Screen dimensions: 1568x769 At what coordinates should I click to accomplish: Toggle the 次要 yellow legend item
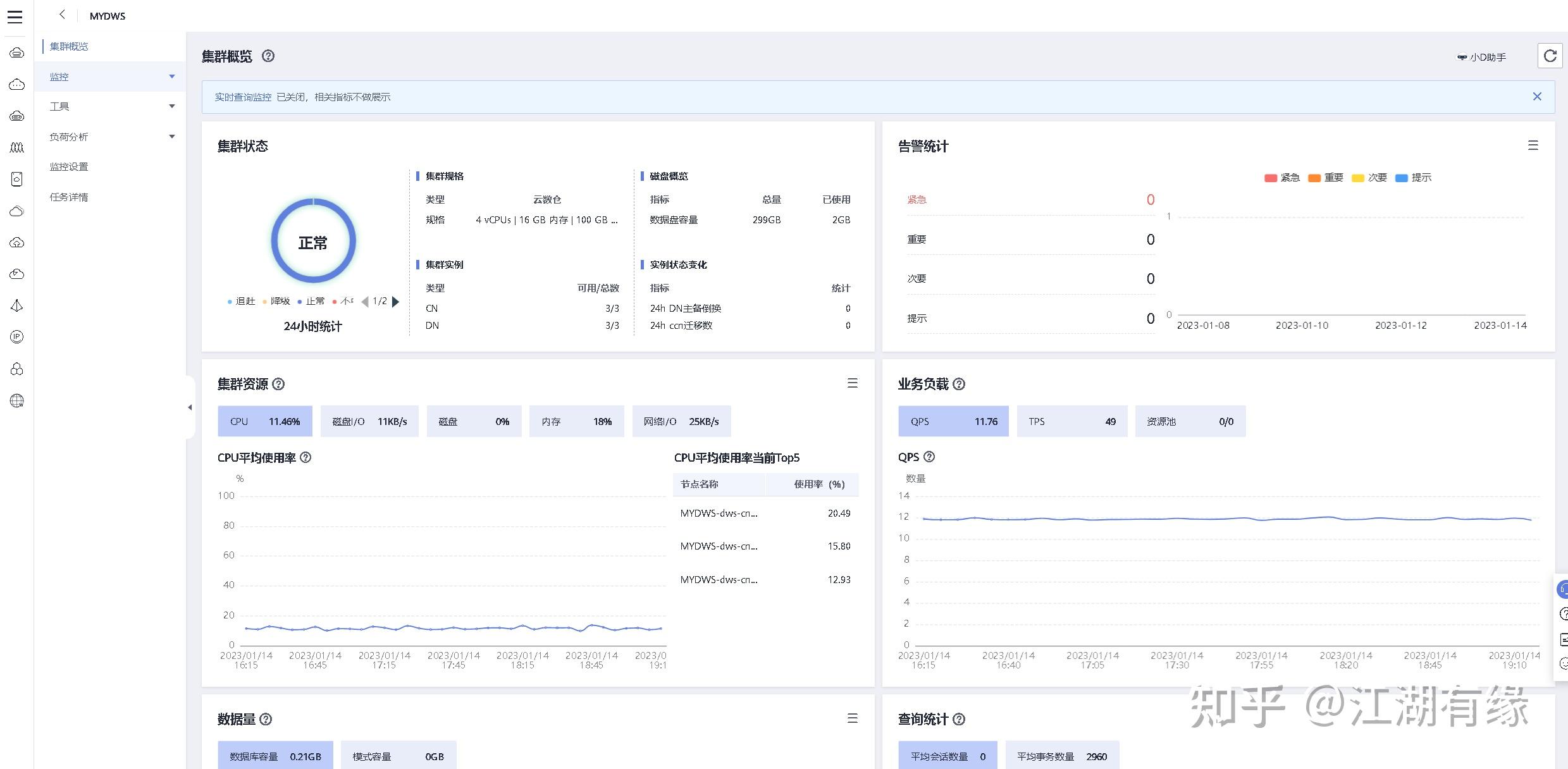point(1369,178)
